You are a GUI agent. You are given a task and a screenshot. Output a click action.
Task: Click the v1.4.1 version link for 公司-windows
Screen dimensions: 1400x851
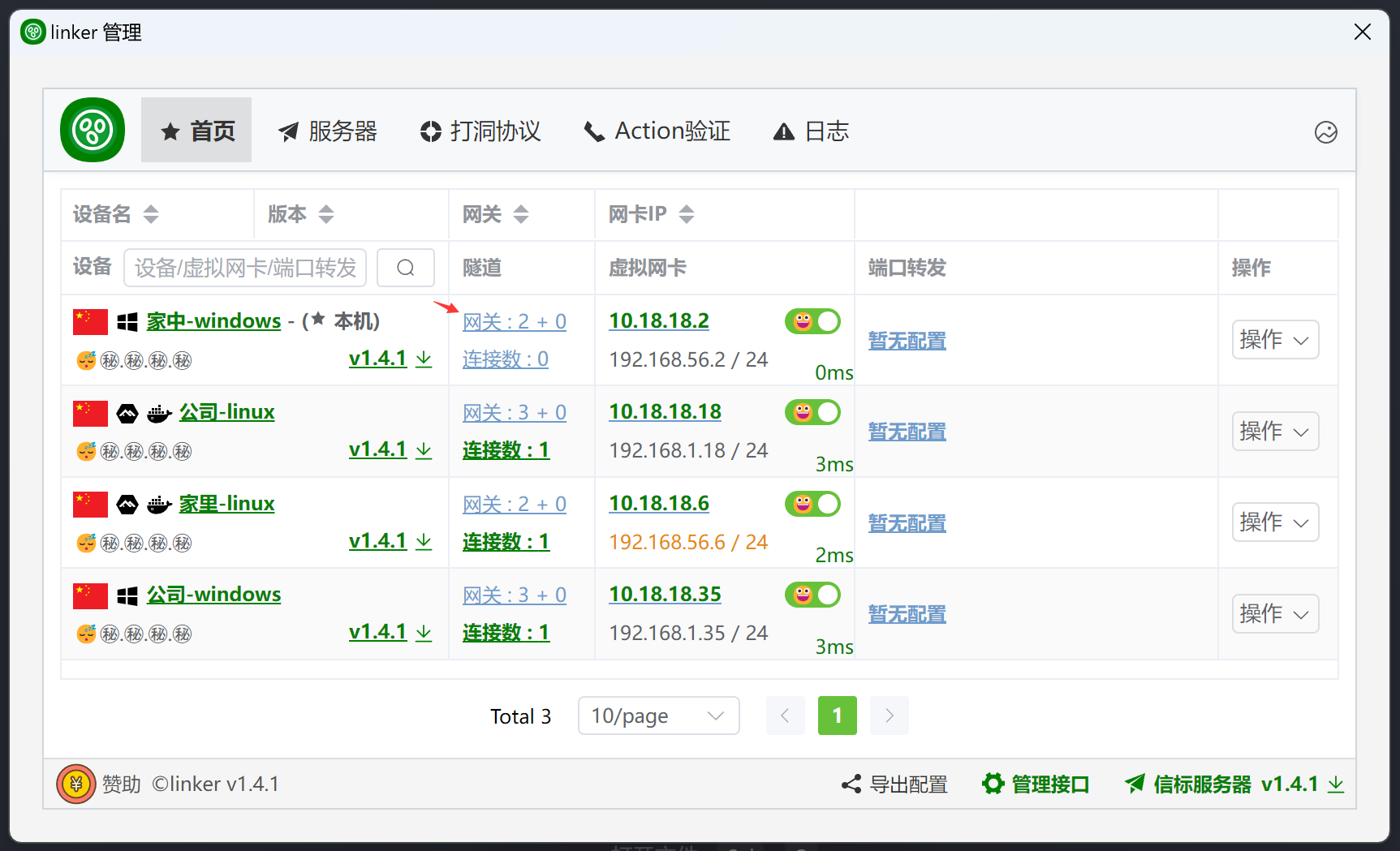coord(378,632)
